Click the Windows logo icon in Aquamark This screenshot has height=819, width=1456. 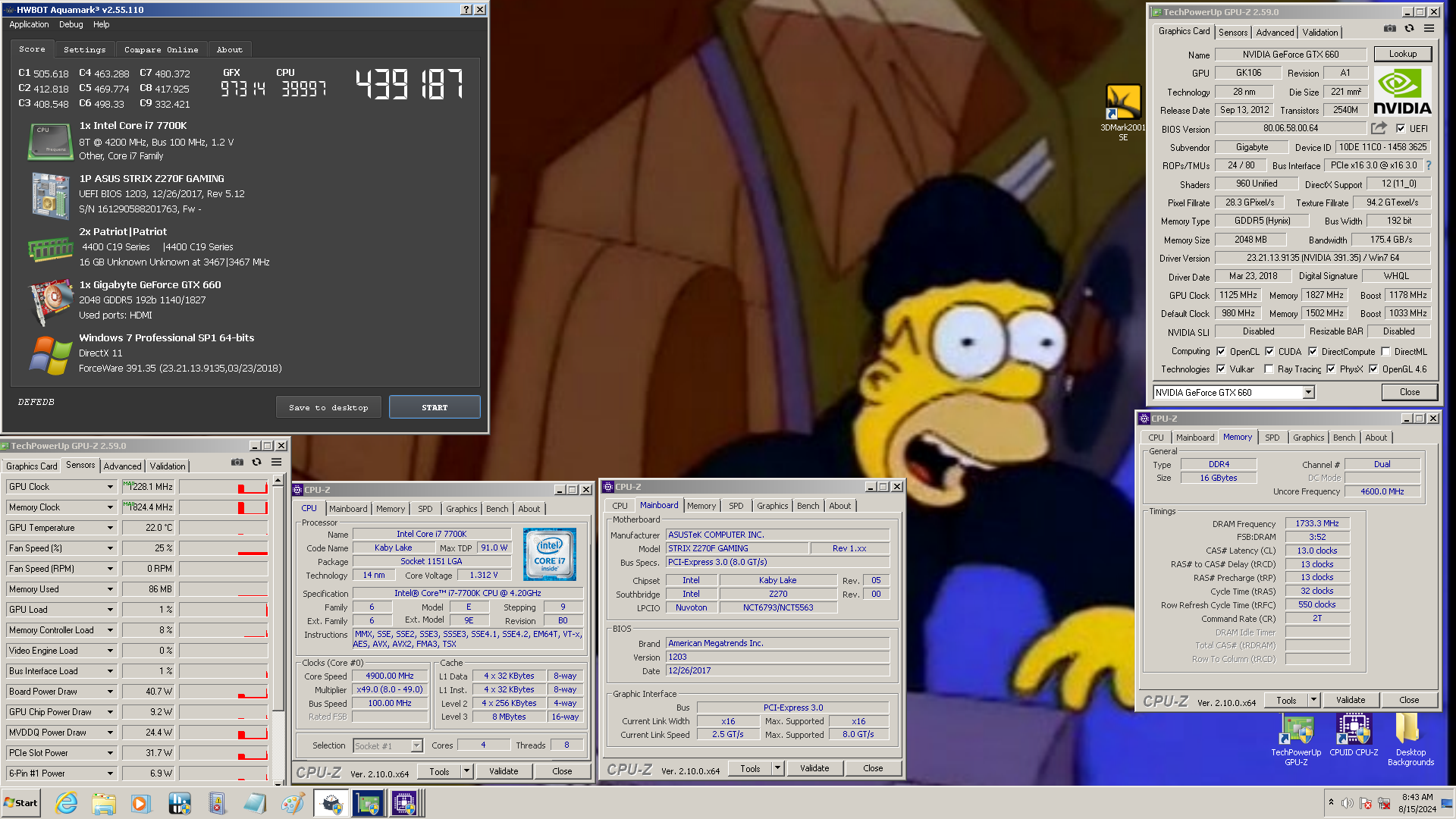pyautogui.click(x=50, y=355)
